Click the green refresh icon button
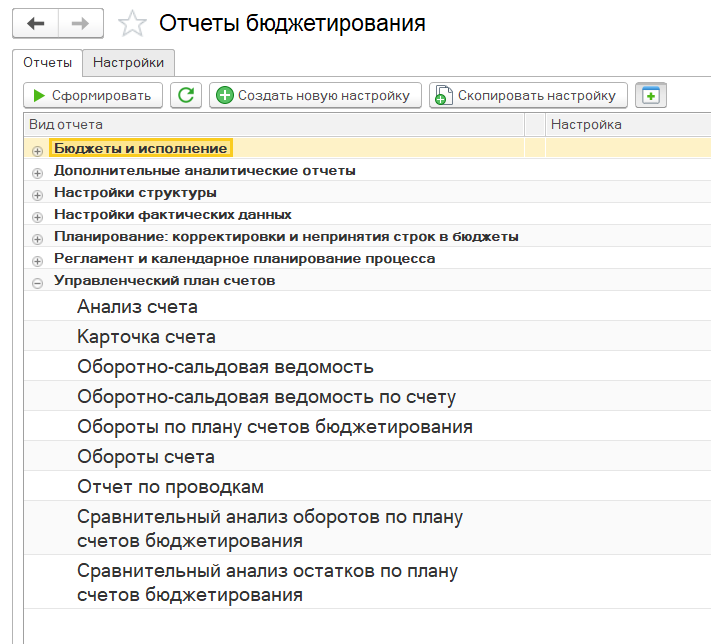The image size is (711, 644). tap(185, 95)
